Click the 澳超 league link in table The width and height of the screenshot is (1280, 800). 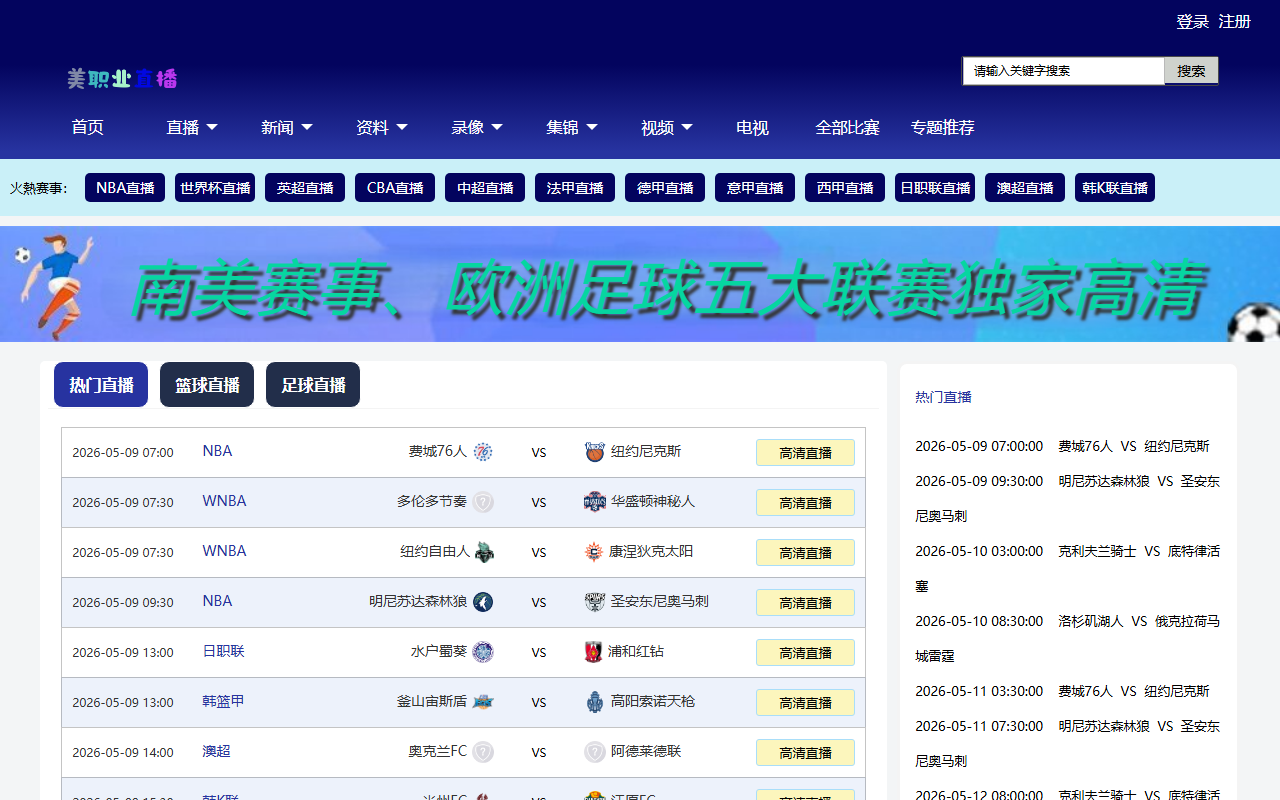click(216, 751)
